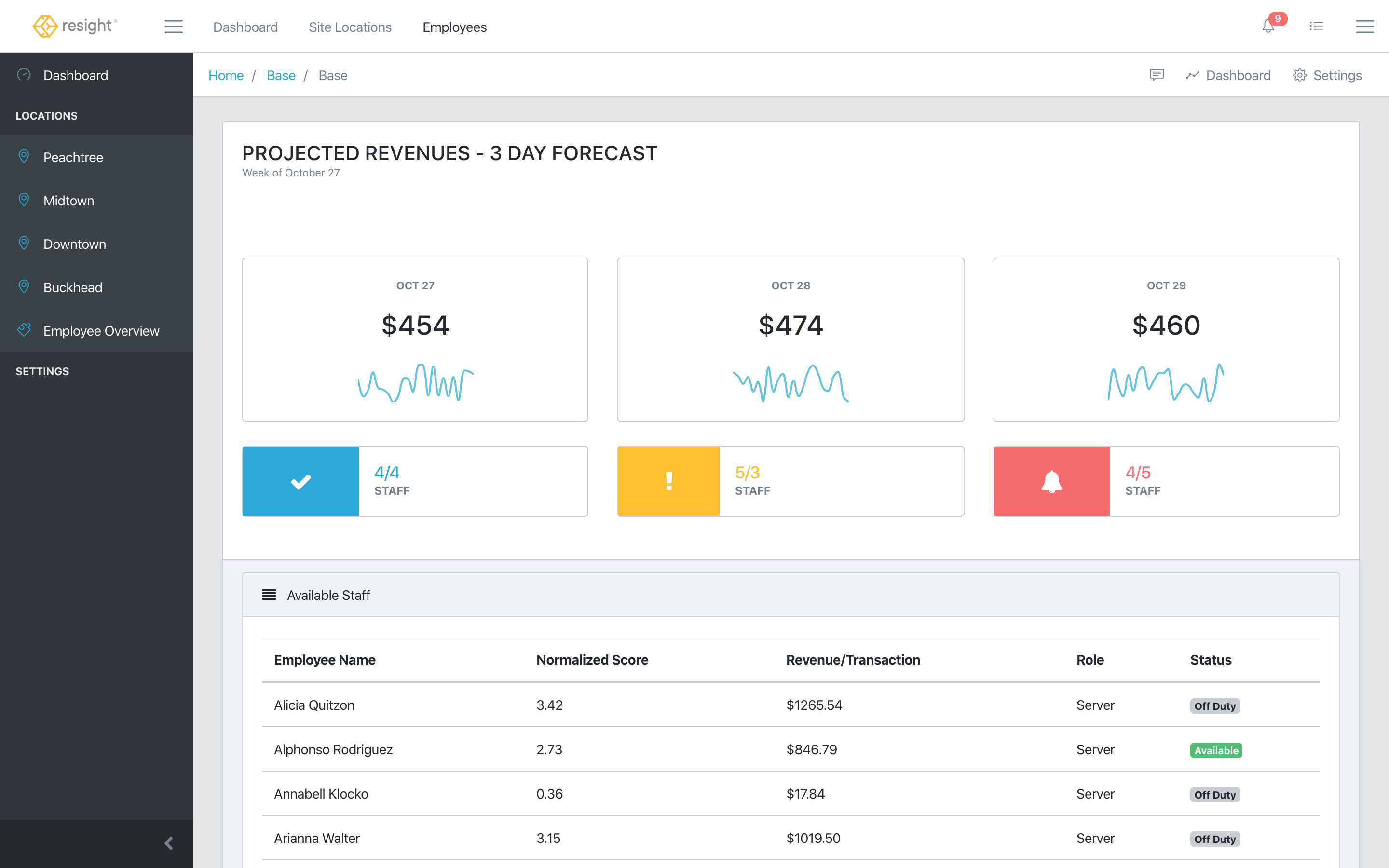1389x868 pixels.
Task: Toggle the sidebar with left hamburger icon
Action: 173,27
